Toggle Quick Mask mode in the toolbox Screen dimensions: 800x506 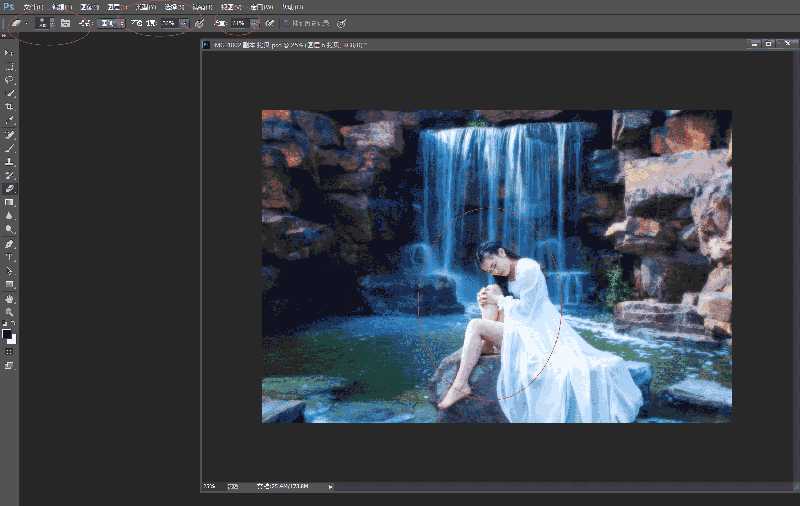click(9, 352)
